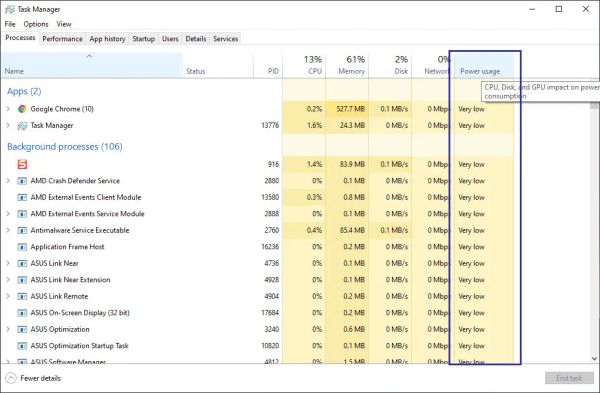Screen dimensions: 600x393
Task: Sort by the CPU column header
Action: (304, 65)
